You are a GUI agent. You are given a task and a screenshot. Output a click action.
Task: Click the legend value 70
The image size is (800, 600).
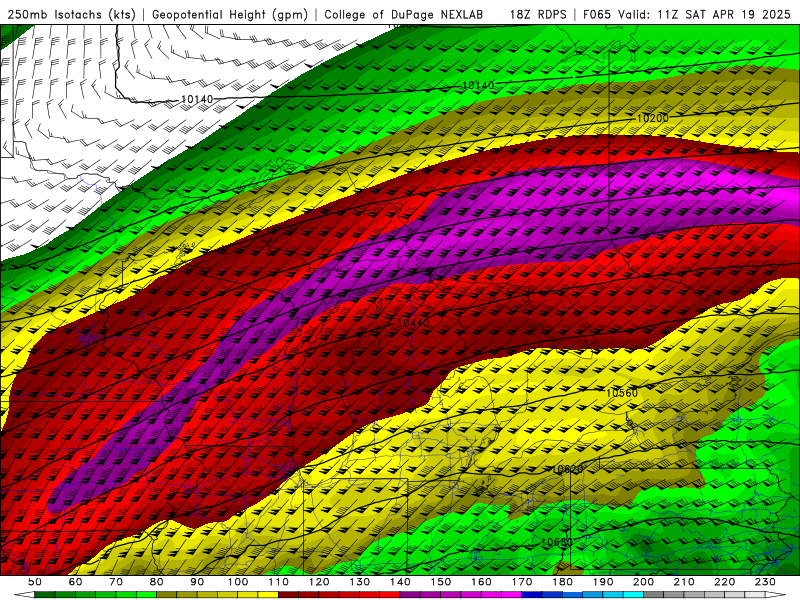[x=116, y=582]
